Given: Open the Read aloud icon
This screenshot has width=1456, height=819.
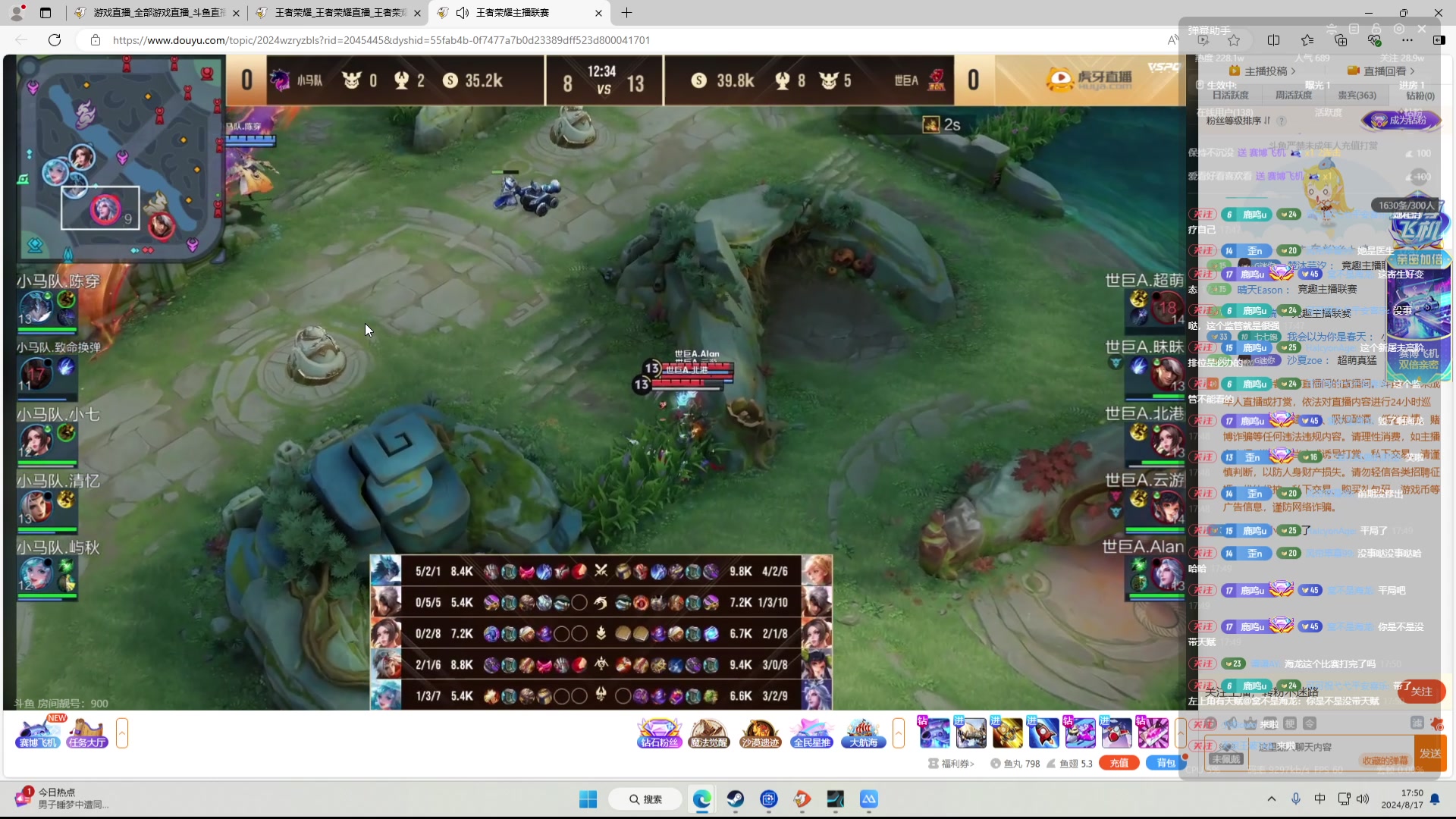Looking at the screenshot, I should [x=1172, y=40].
